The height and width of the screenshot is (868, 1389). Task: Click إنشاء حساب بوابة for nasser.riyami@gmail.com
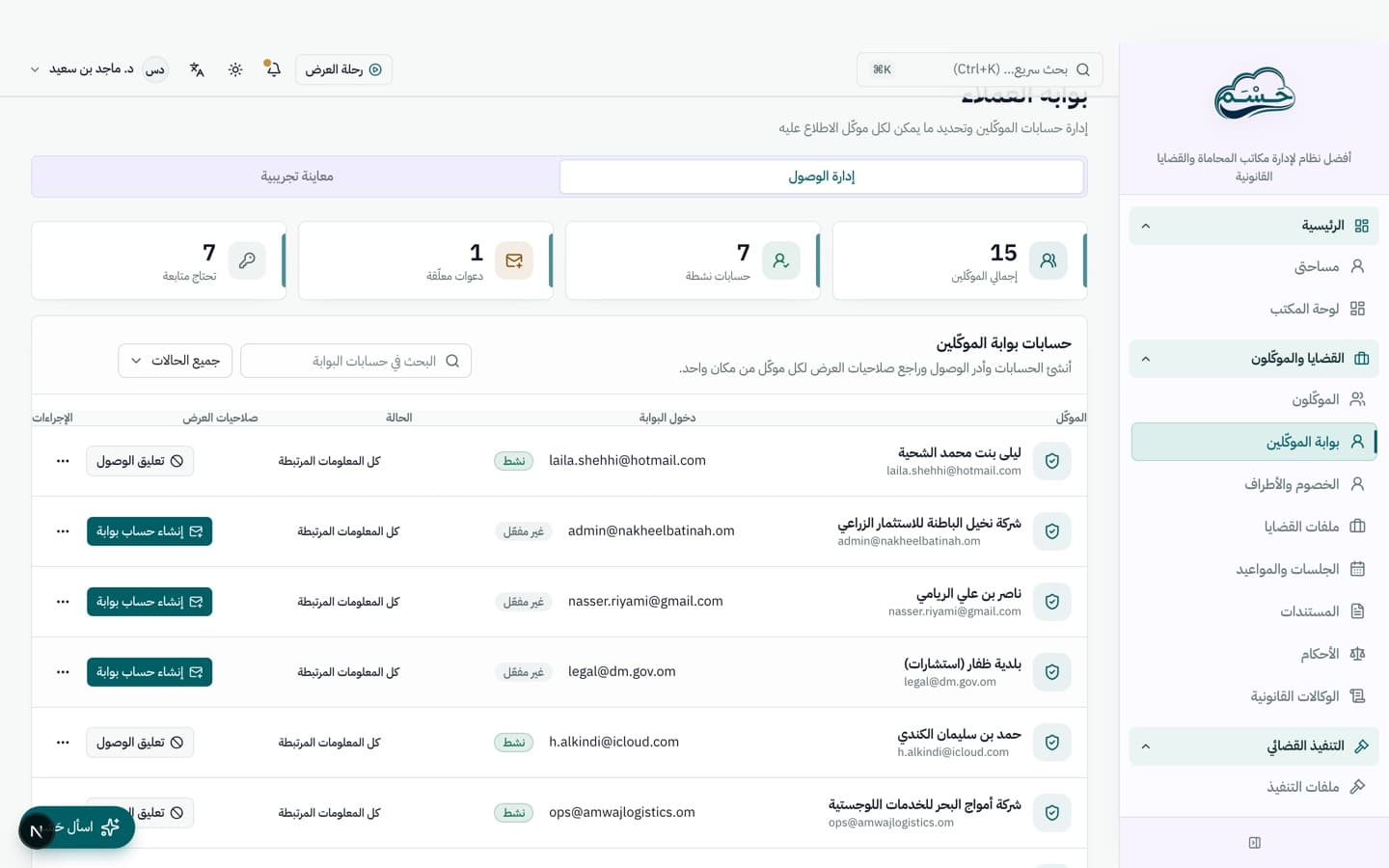150,602
